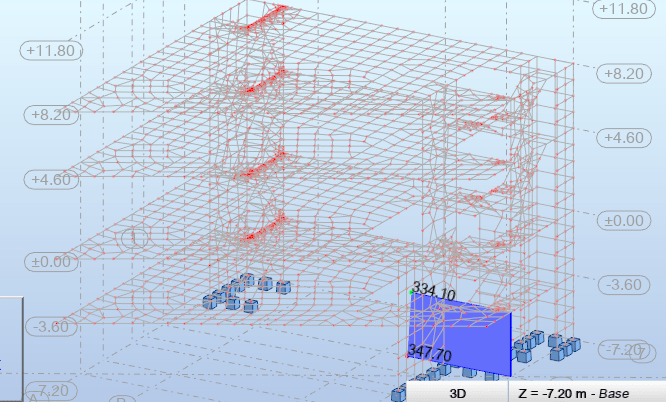Click the -3.60 level label on the right side

click(x=624, y=285)
